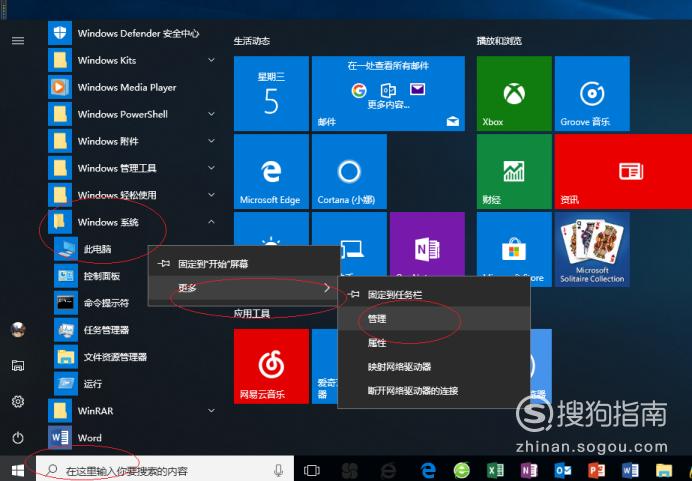
Task: Click the power button in Start sidebar
Action: point(18,438)
